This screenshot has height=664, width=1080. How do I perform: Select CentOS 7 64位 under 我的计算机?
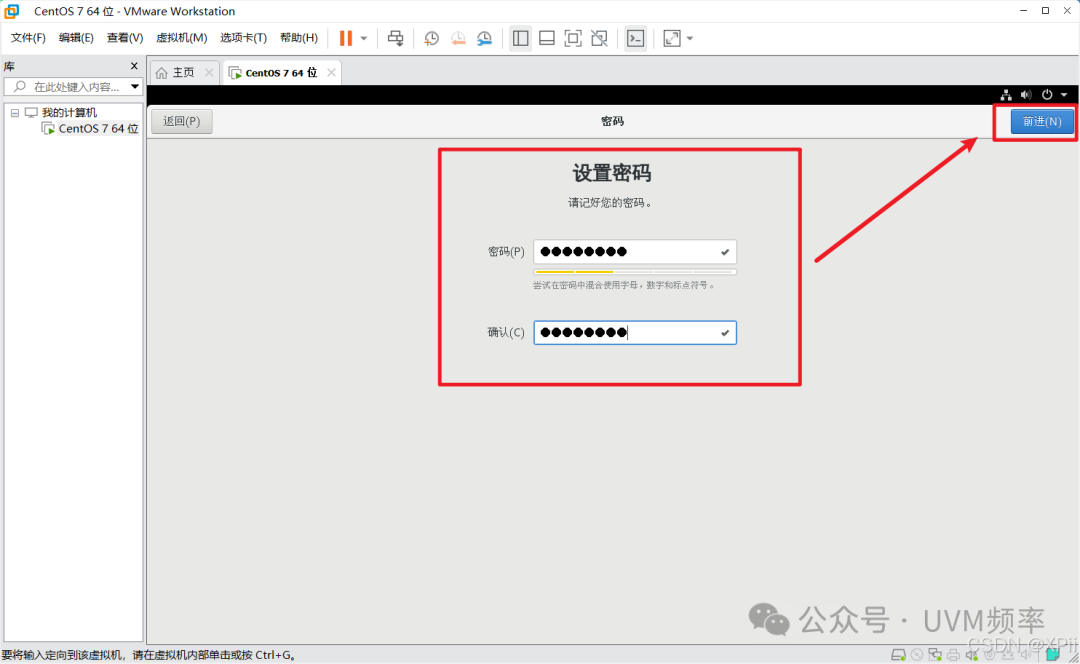[x=96, y=128]
